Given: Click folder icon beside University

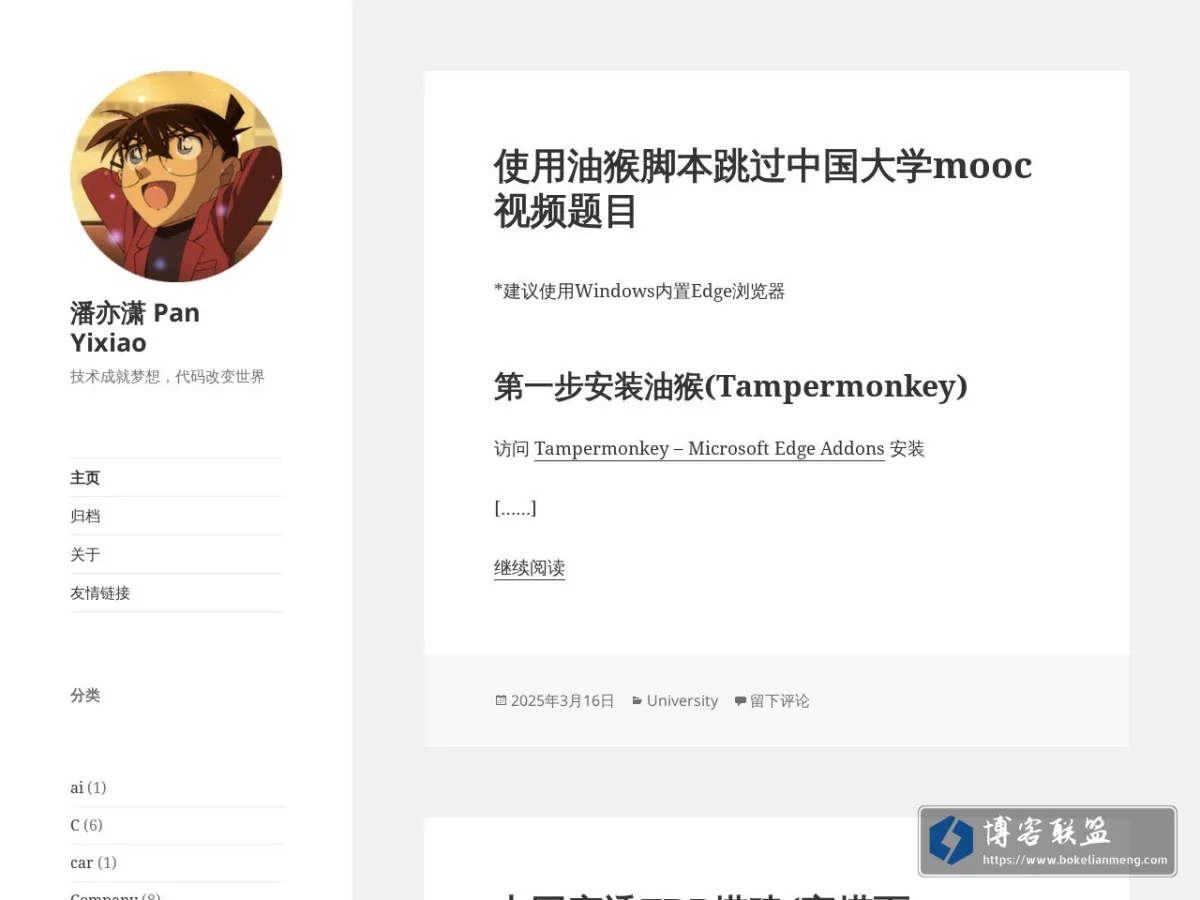Looking at the screenshot, I should [x=637, y=701].
